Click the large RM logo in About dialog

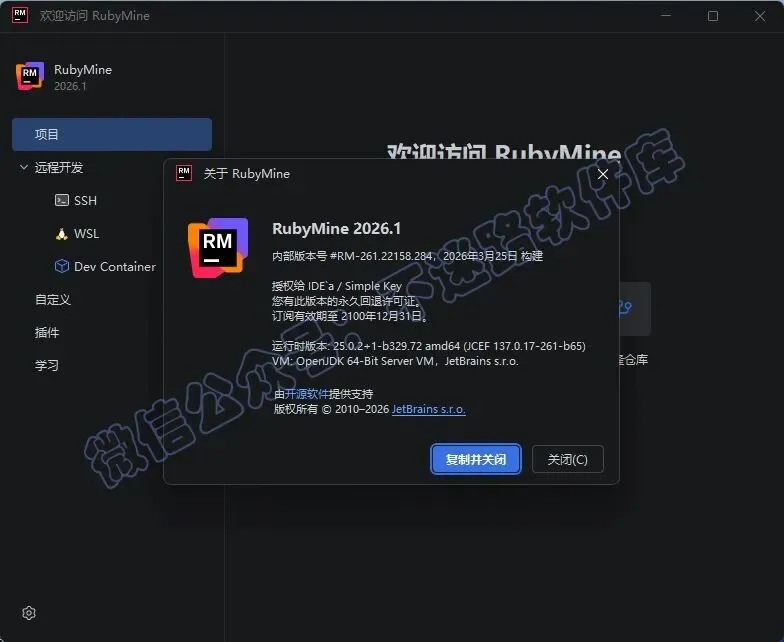pyautogui.click(x=218, y=248)
